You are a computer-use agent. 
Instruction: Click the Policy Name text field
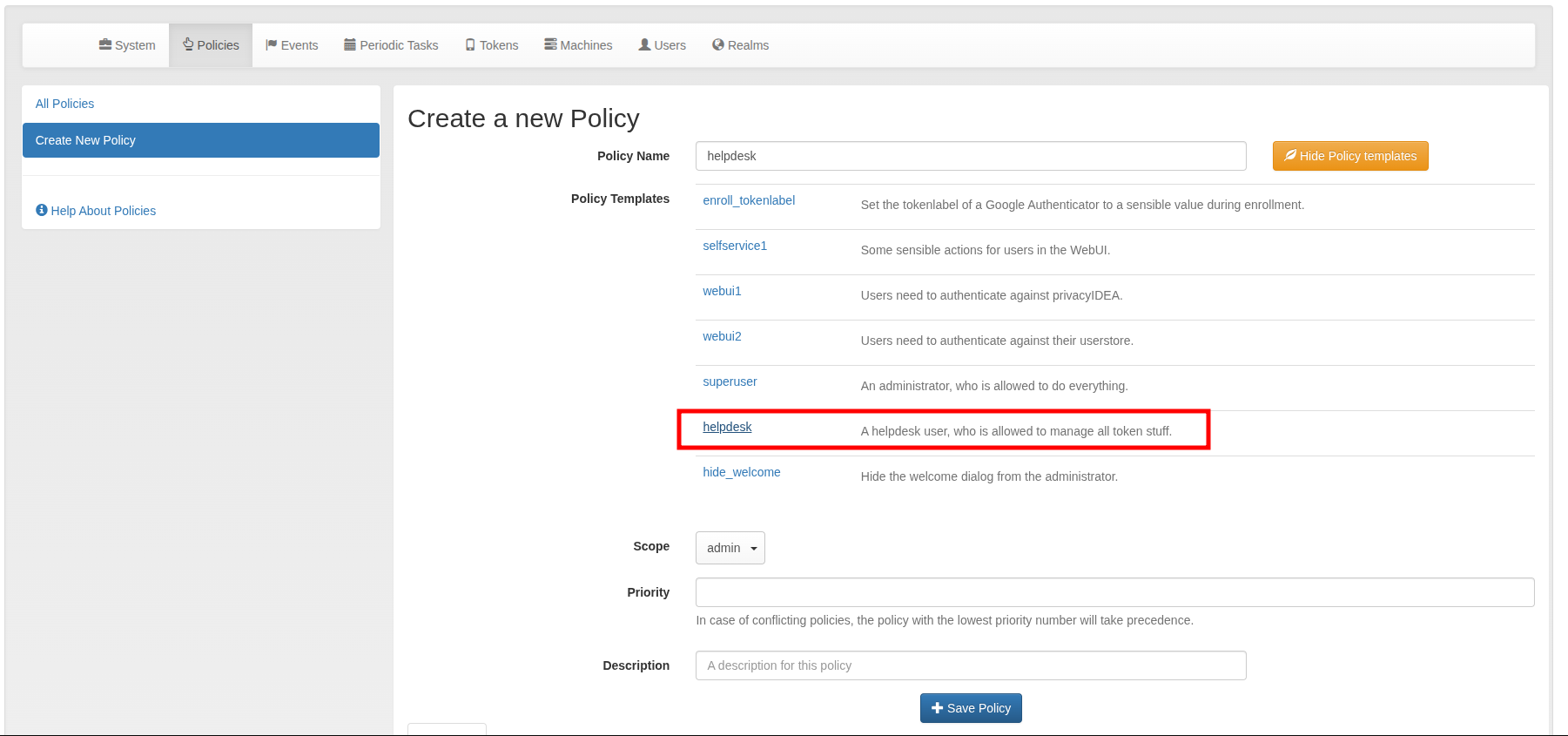click(x=971, y=156)
